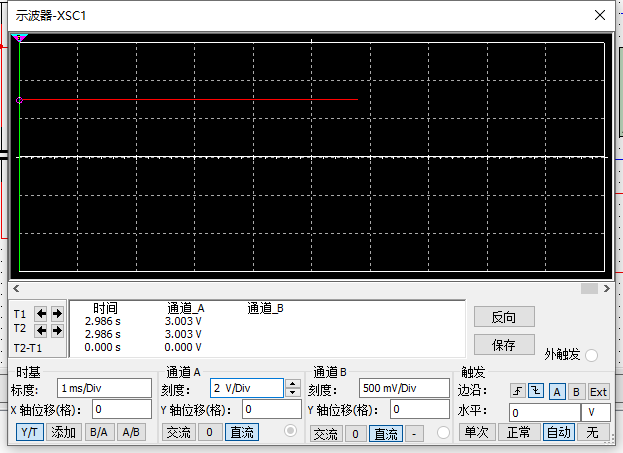Click channel A 2 V/Div scale field
The image size is (623, 453).
point(247,388)
